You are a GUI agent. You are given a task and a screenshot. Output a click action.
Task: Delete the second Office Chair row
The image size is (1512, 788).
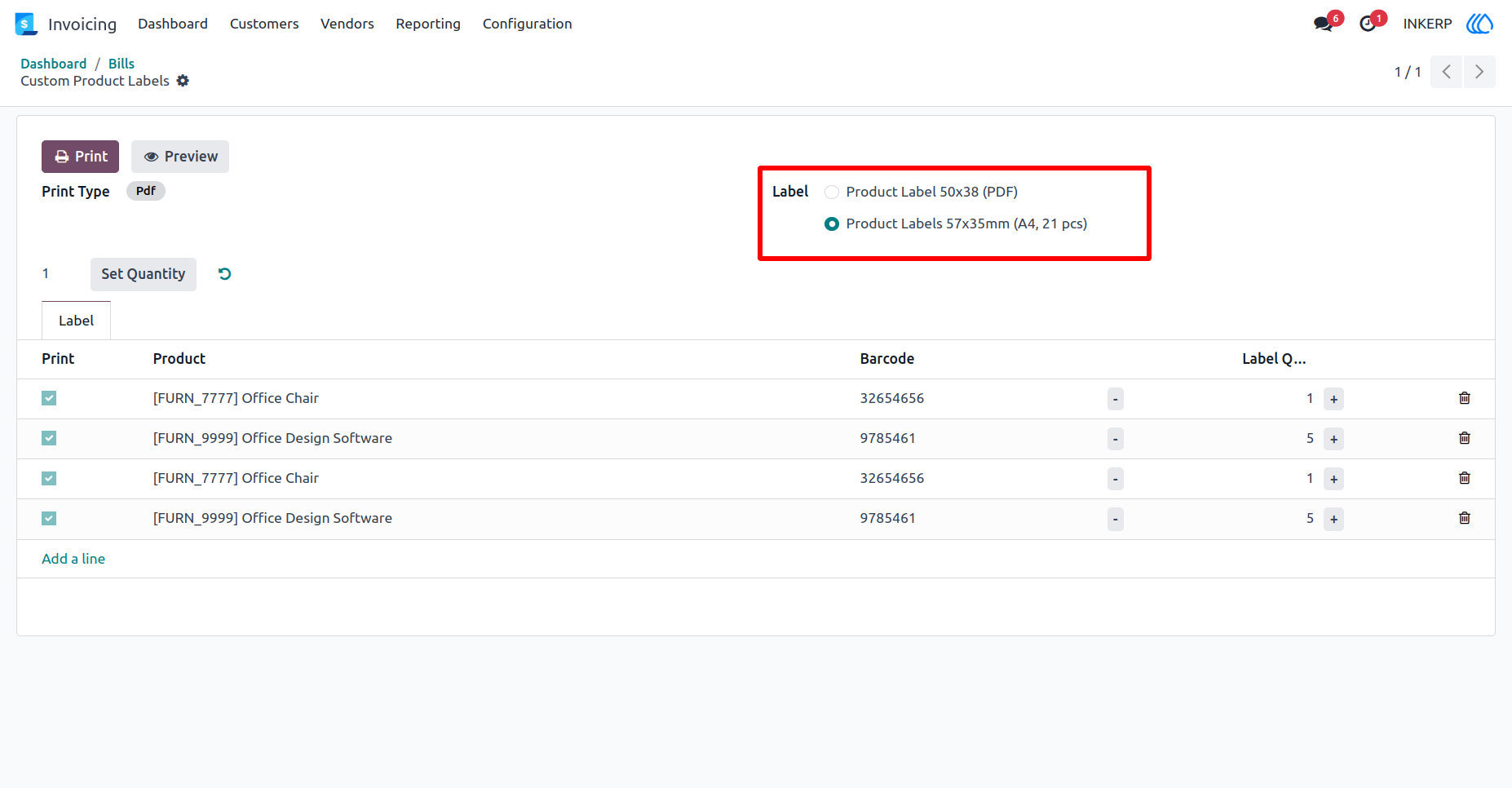tap(1465, 478)
